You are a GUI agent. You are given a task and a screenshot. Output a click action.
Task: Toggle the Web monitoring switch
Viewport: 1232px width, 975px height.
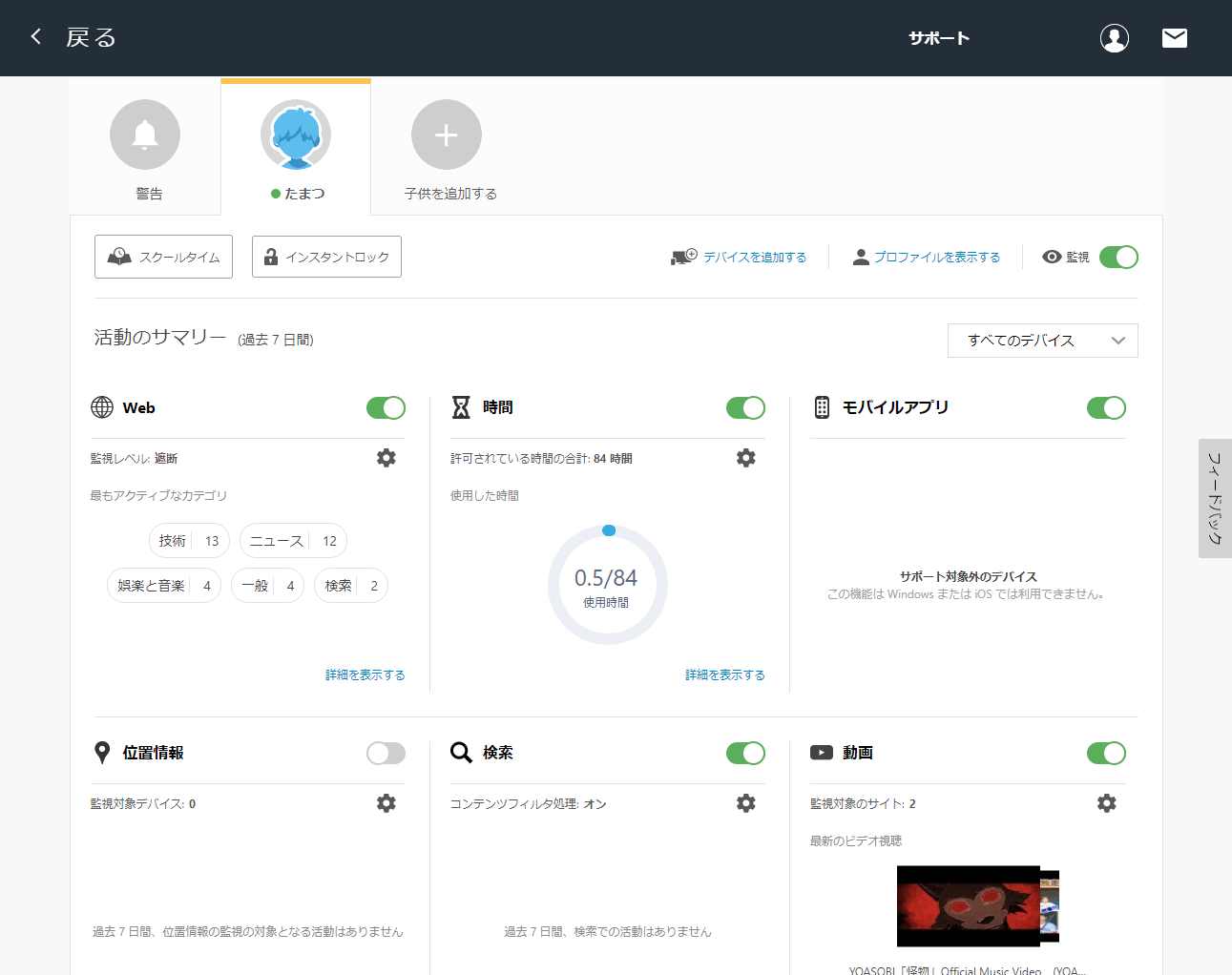tap(386, 407)
